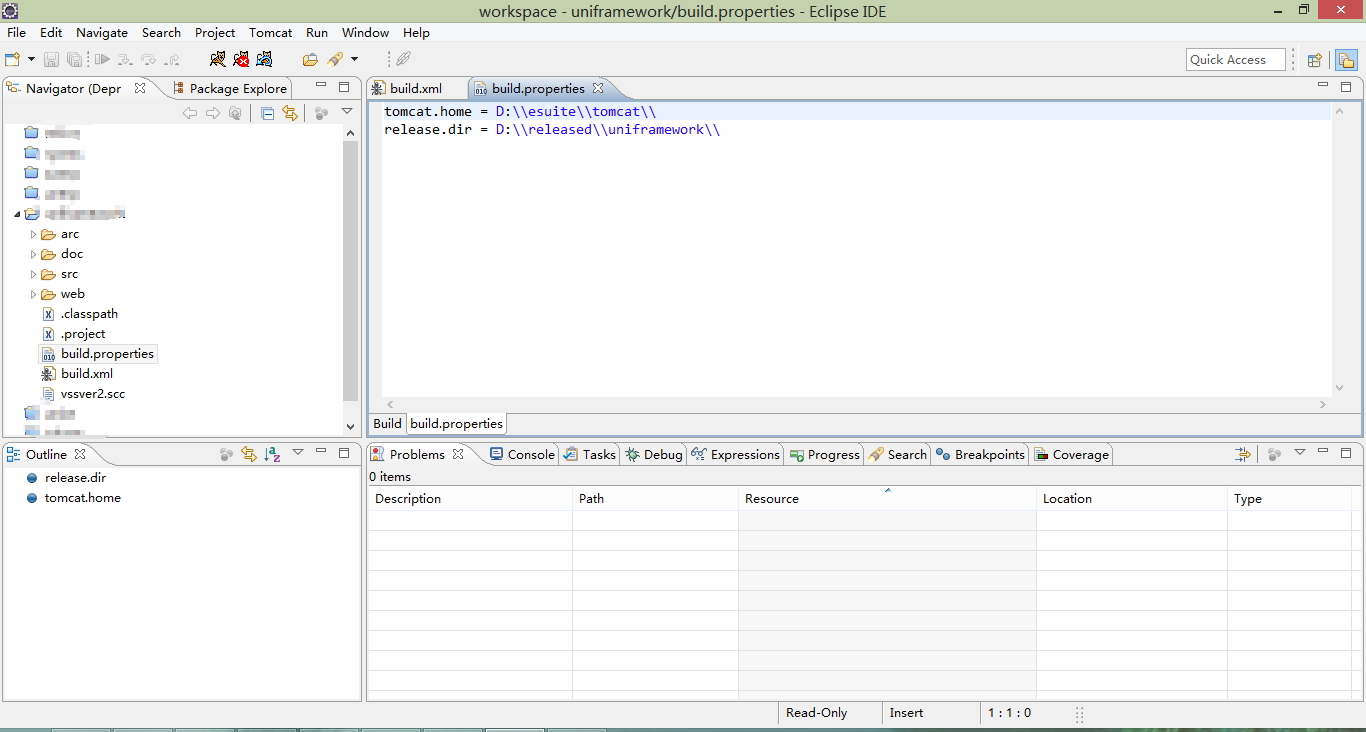Expand the web folder
The height and width of the screenshot is (732, 1366).
(x=33, y=294)
